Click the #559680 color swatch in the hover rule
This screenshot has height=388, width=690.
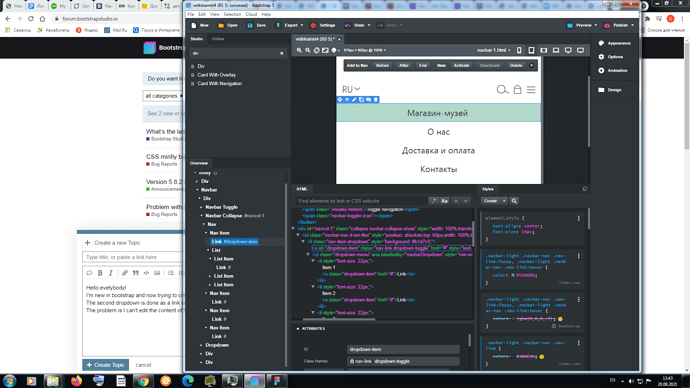pos(513,275)
